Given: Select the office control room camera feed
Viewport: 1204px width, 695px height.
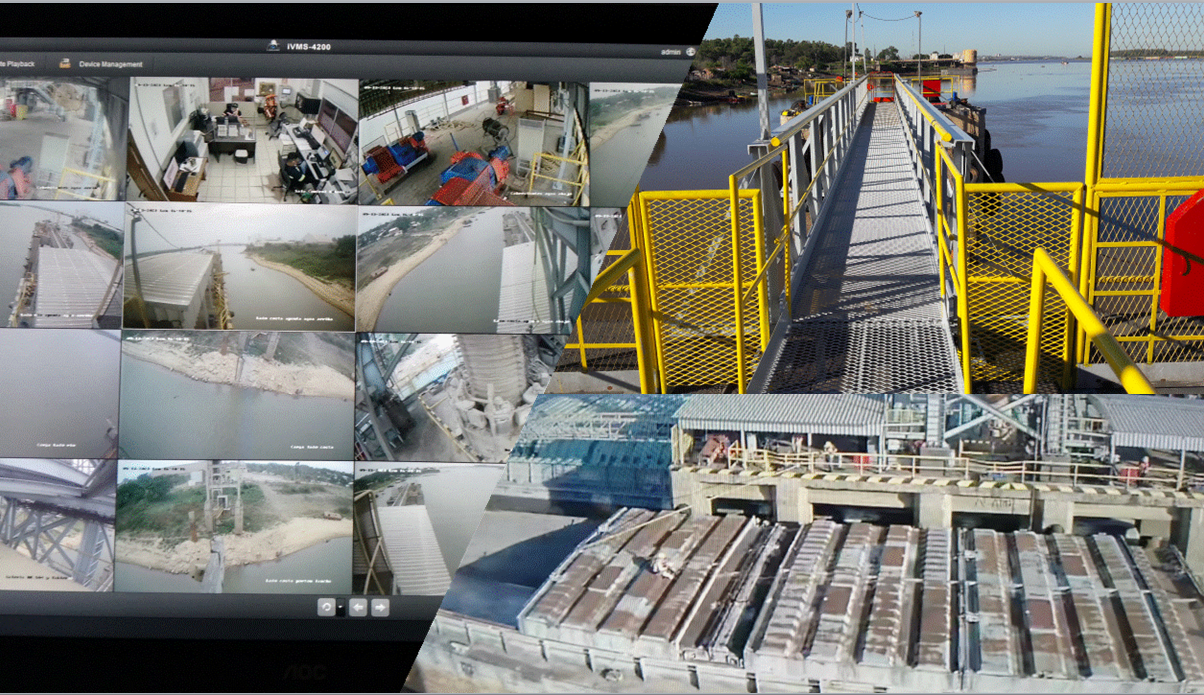Looking at the screenshot, I should [x=241, y=139].
